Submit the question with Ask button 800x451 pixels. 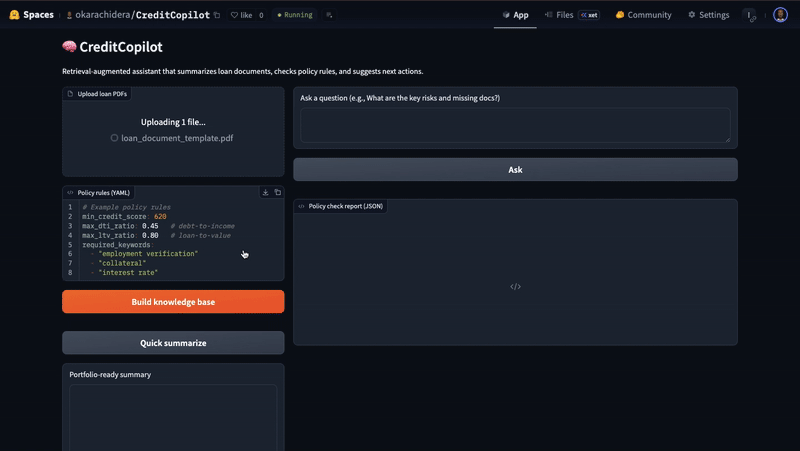point(515,170)
